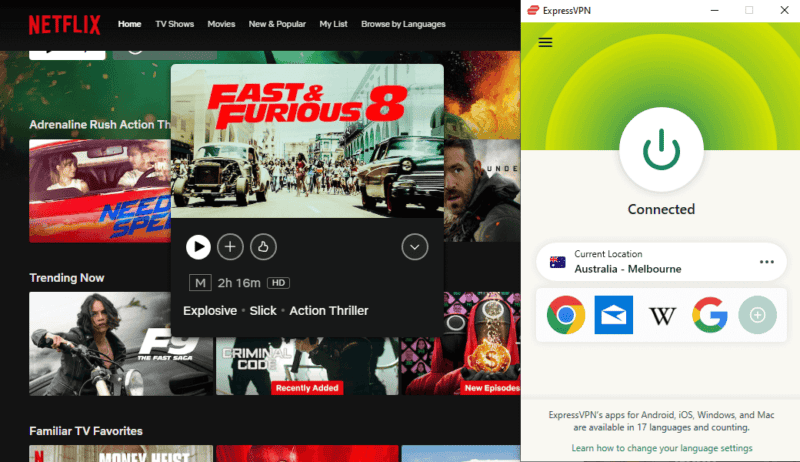800x462 pixels.
Task: Play Fast & Furious 8
Action: 198,247
